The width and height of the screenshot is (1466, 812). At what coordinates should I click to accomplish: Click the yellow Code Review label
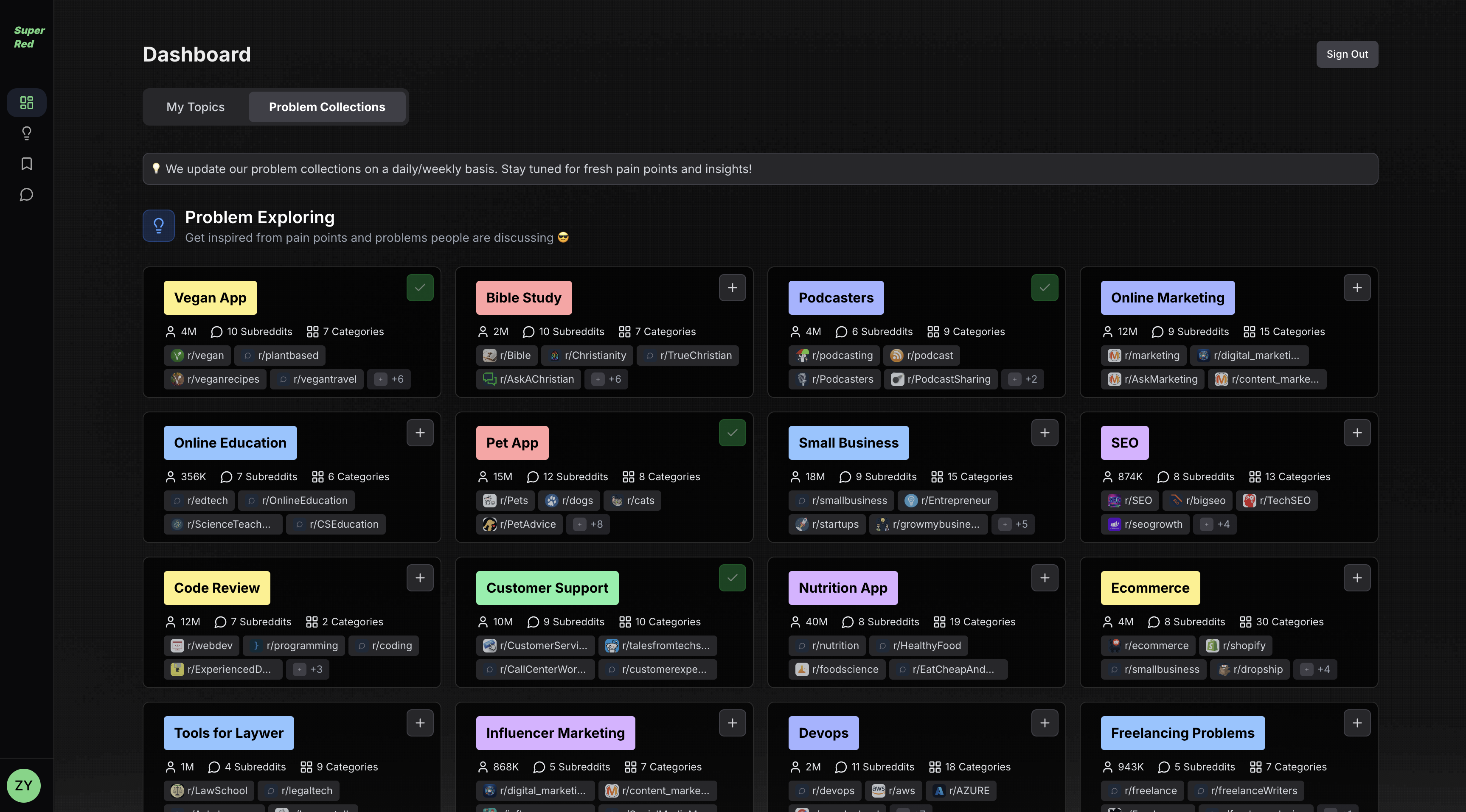[216, 588]
